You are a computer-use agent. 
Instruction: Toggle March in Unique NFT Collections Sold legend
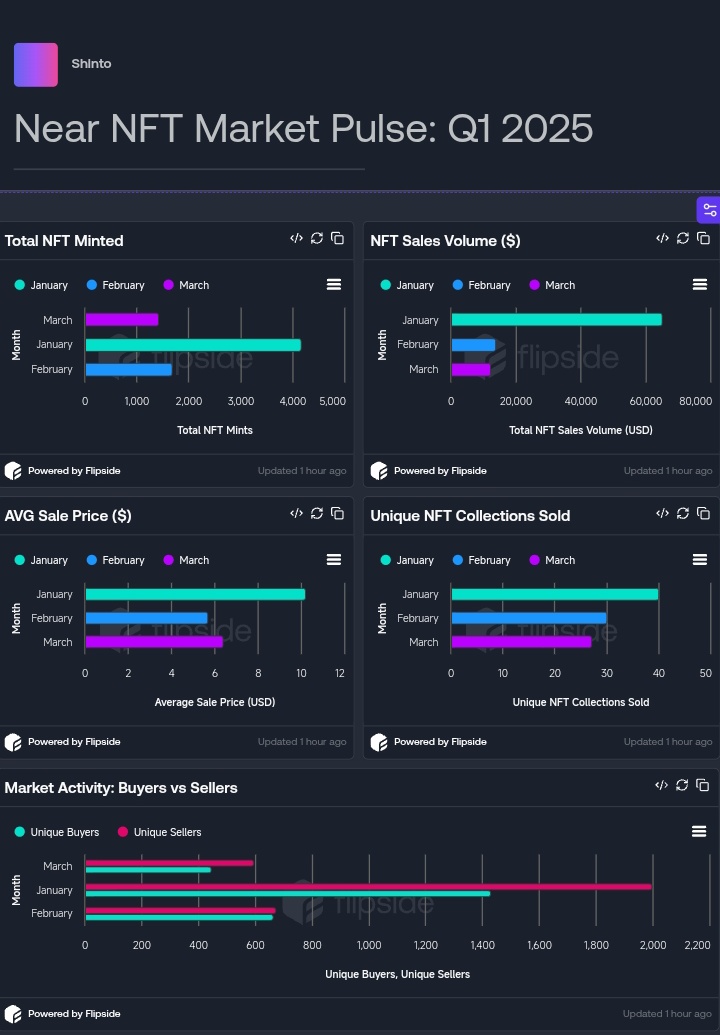point(552,560)
